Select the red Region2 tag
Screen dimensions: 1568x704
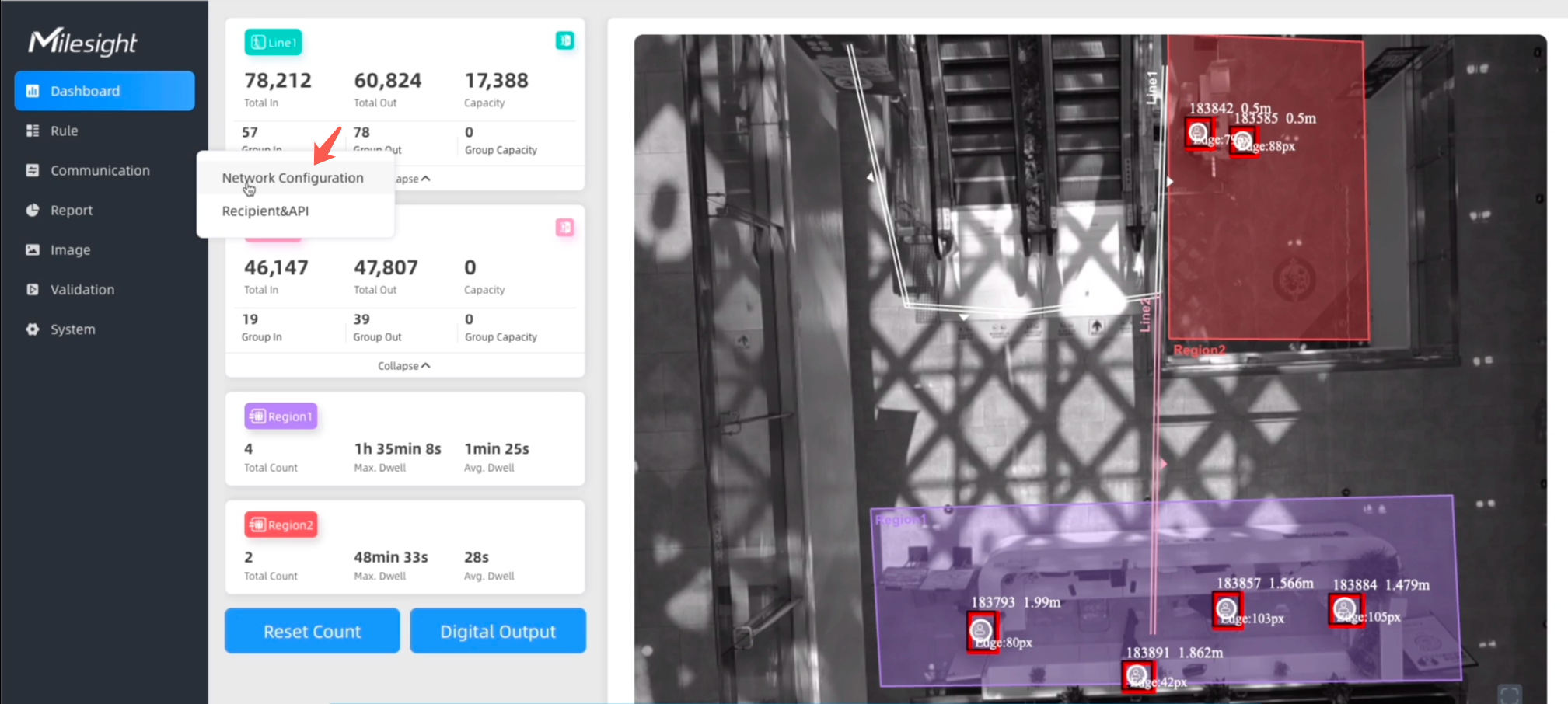coord(281,525)
